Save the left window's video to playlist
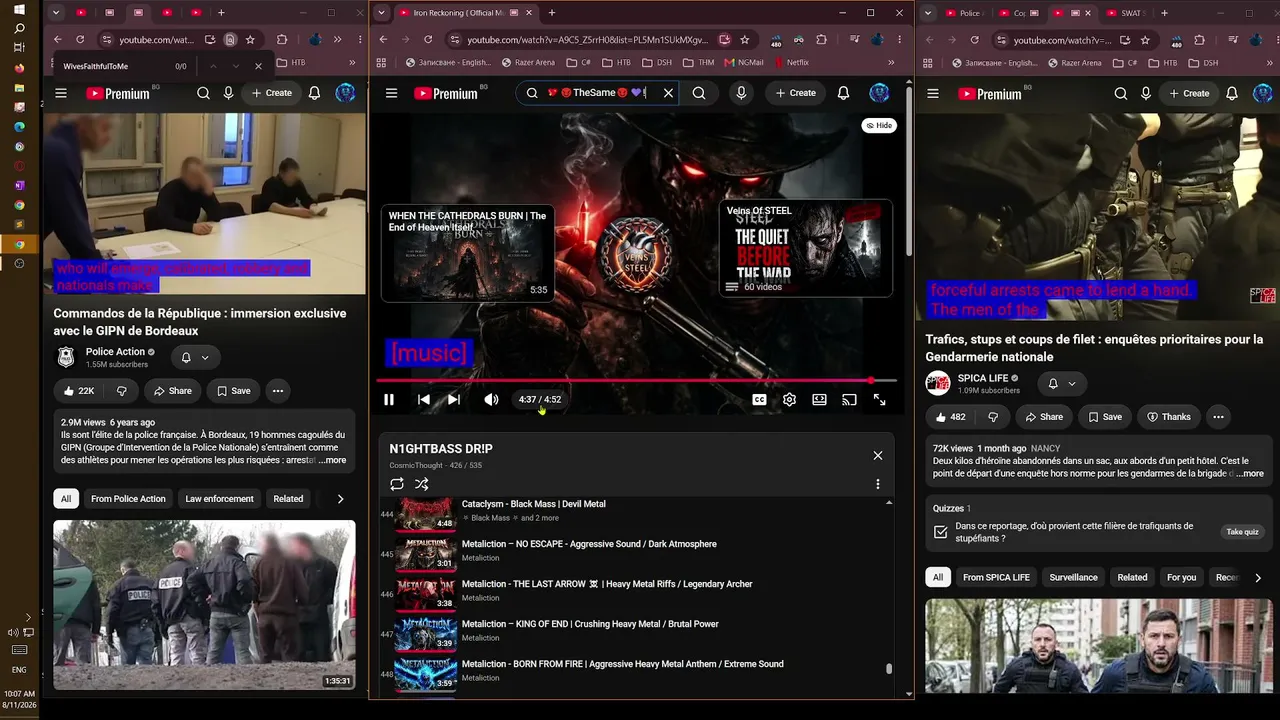 pos(233,391)
